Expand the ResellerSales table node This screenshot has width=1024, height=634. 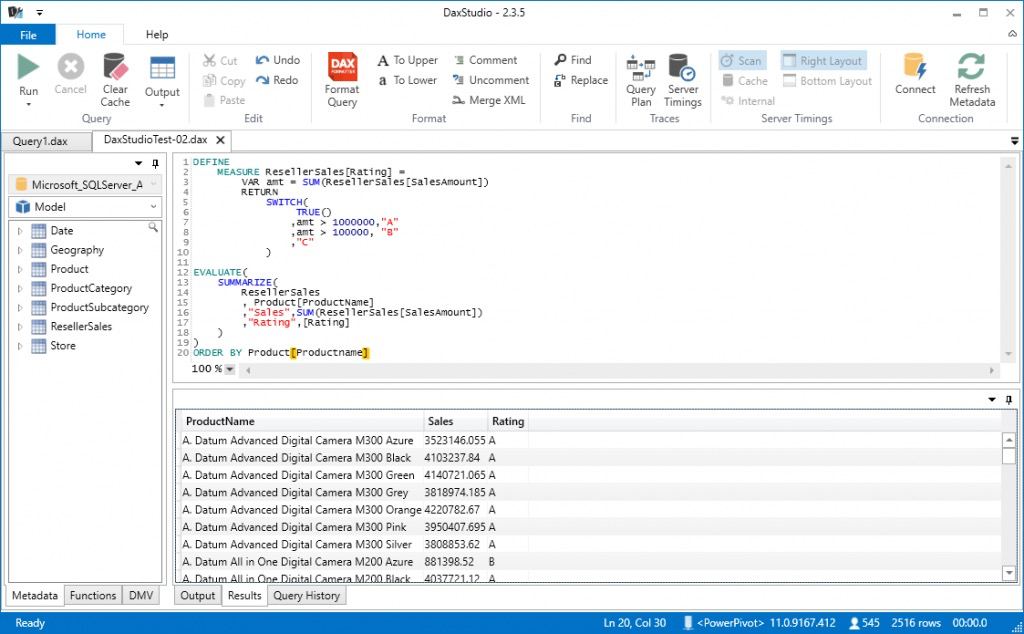pos(20,326)
